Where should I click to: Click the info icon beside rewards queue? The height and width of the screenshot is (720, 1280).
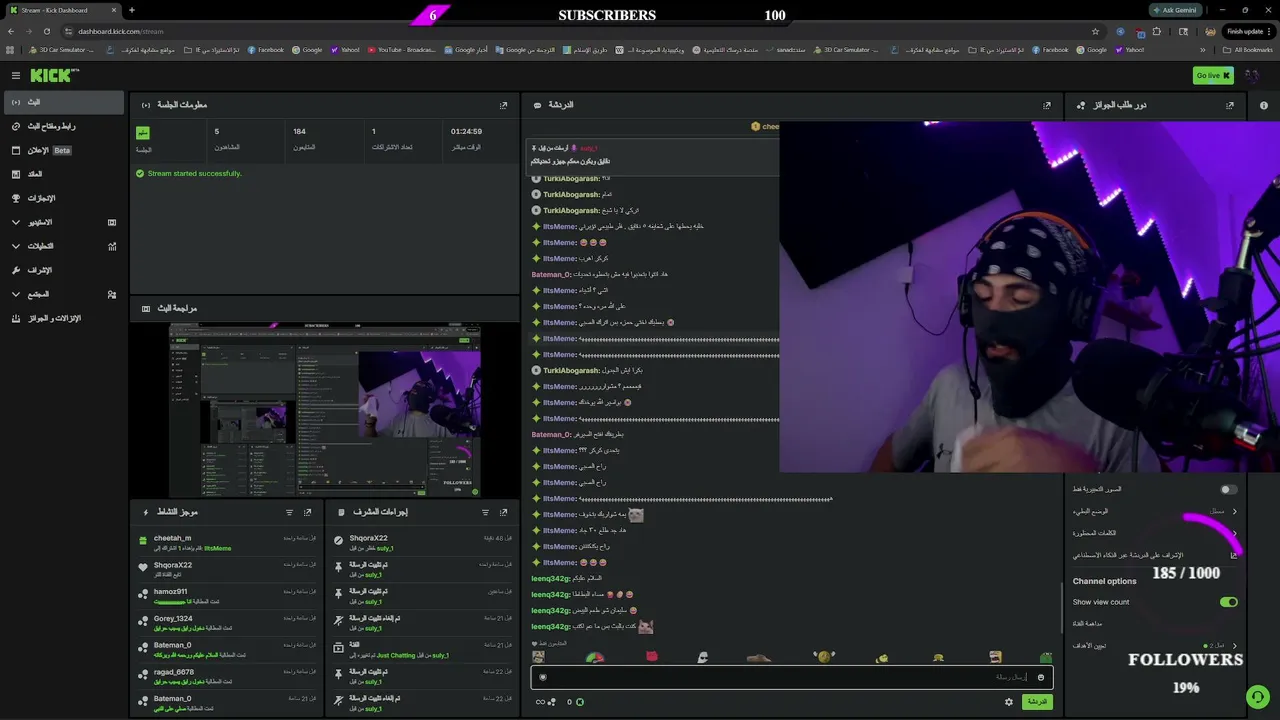[1264, 105]
